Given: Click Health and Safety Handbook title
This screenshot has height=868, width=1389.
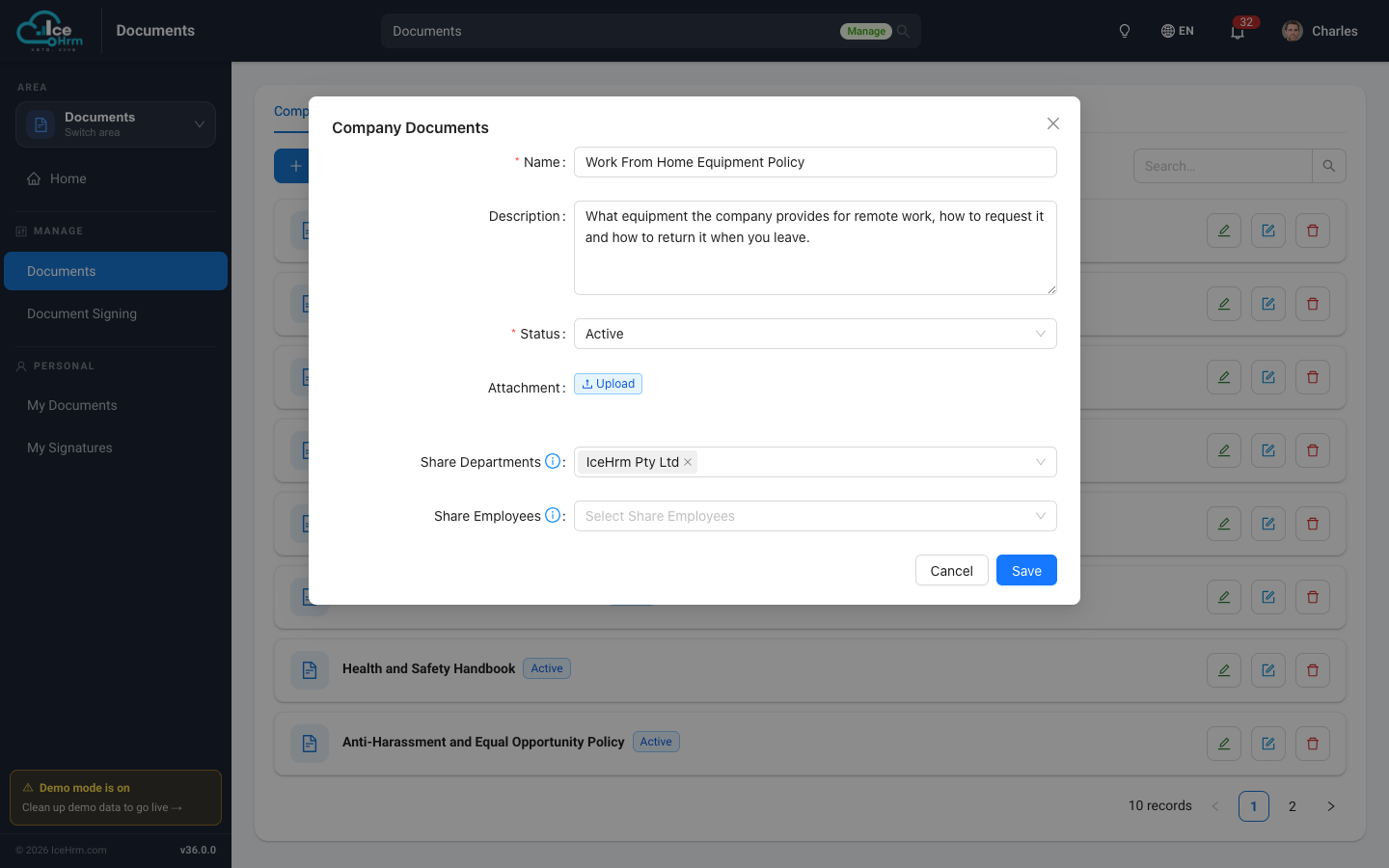Looking at the screenshot, I should pos(428,668).
